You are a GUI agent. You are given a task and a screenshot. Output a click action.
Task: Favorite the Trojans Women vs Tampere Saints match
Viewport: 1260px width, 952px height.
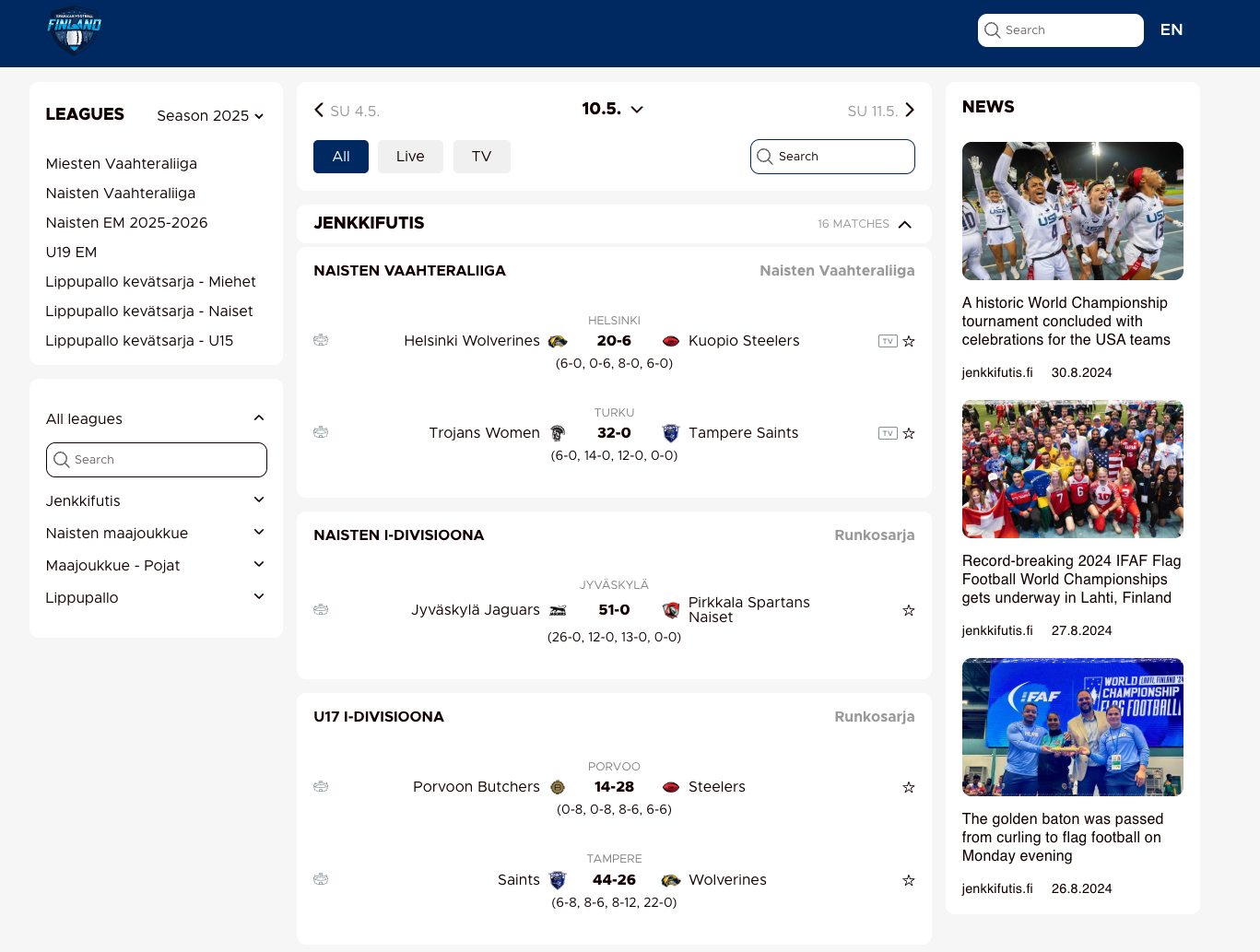point(909,433)
